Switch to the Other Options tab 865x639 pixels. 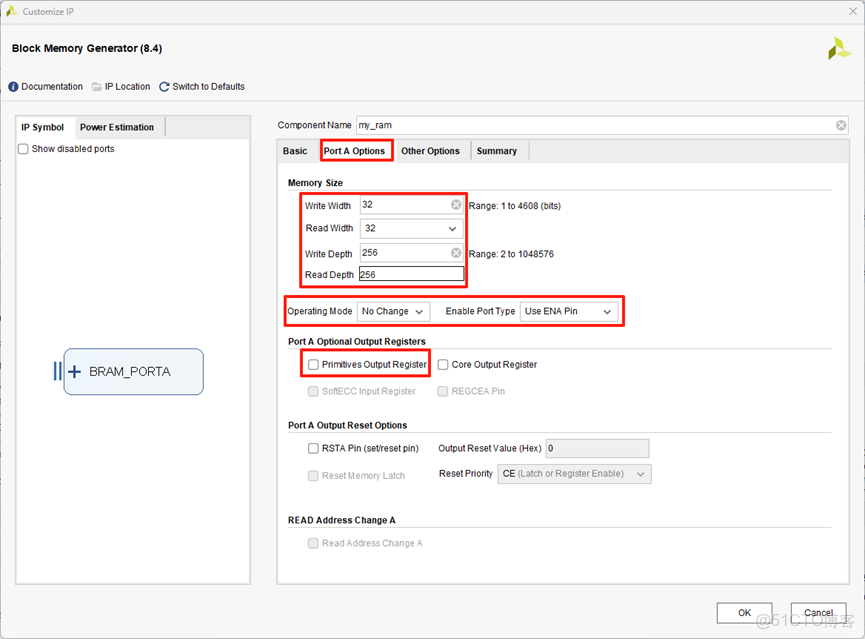click(430, 151)
